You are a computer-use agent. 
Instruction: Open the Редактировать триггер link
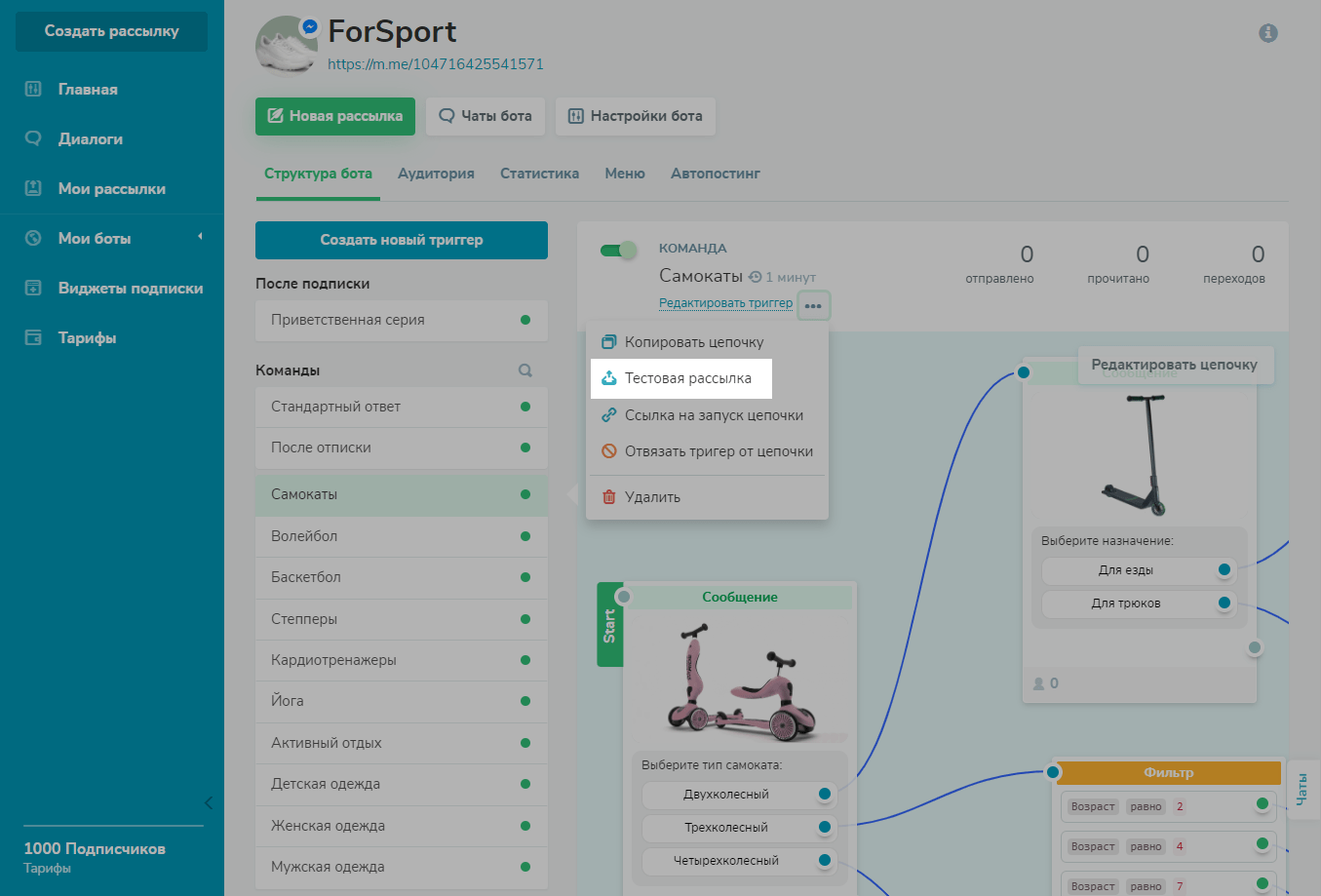tap(725, 303)
